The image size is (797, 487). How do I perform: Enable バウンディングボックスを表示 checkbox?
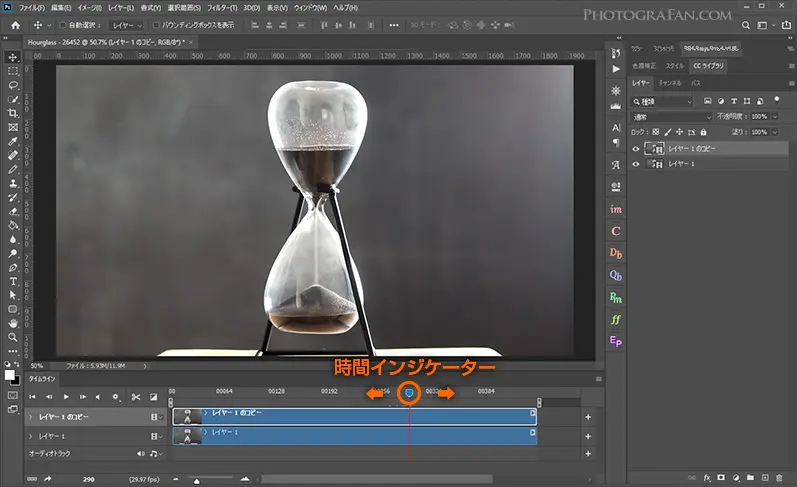pos(156,25)
